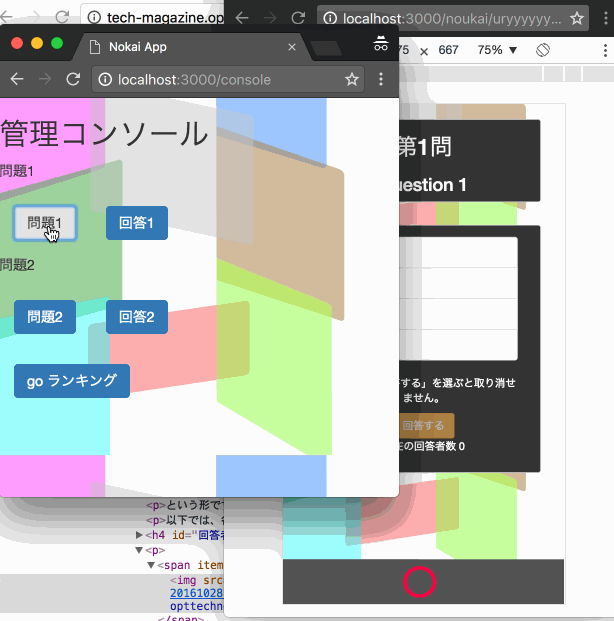This screenshot has height=621, width=614.
Task: Collapse the span item node in DevTools
Action: pyautogui.click(x=151, y=565)
